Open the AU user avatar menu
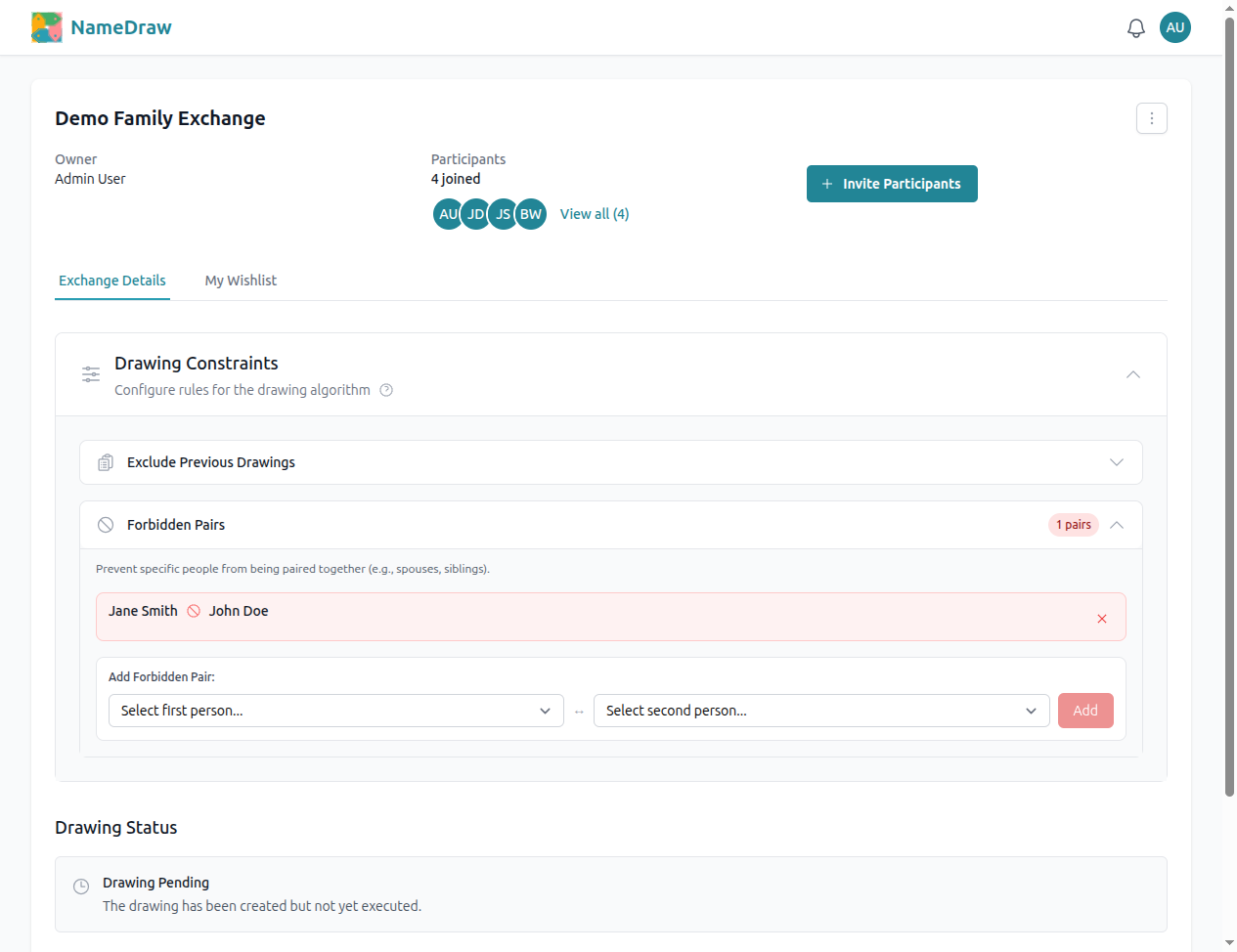Image resolution: width=1237 pixels, height=952 pixels. [x=1174, y=27]
